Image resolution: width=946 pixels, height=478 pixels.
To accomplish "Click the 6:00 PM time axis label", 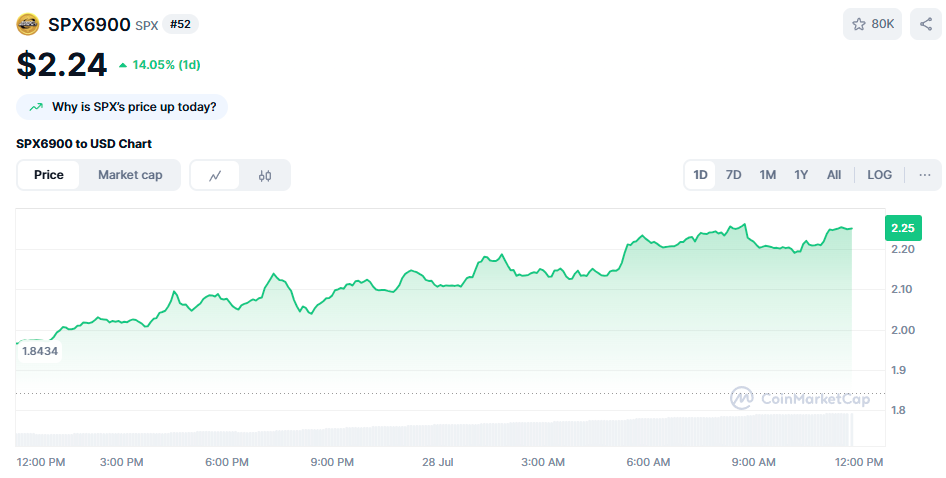I will [x=227, y=462].
